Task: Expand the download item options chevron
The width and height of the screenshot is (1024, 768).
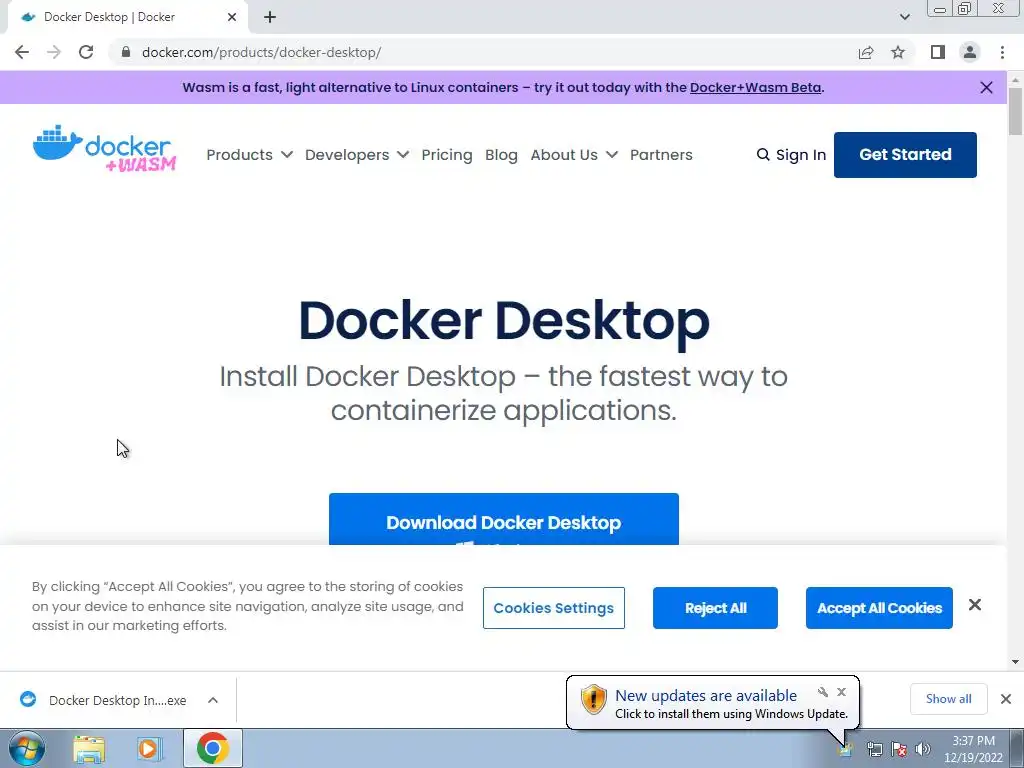Action: pyautogui.click(x=213, y=700)
